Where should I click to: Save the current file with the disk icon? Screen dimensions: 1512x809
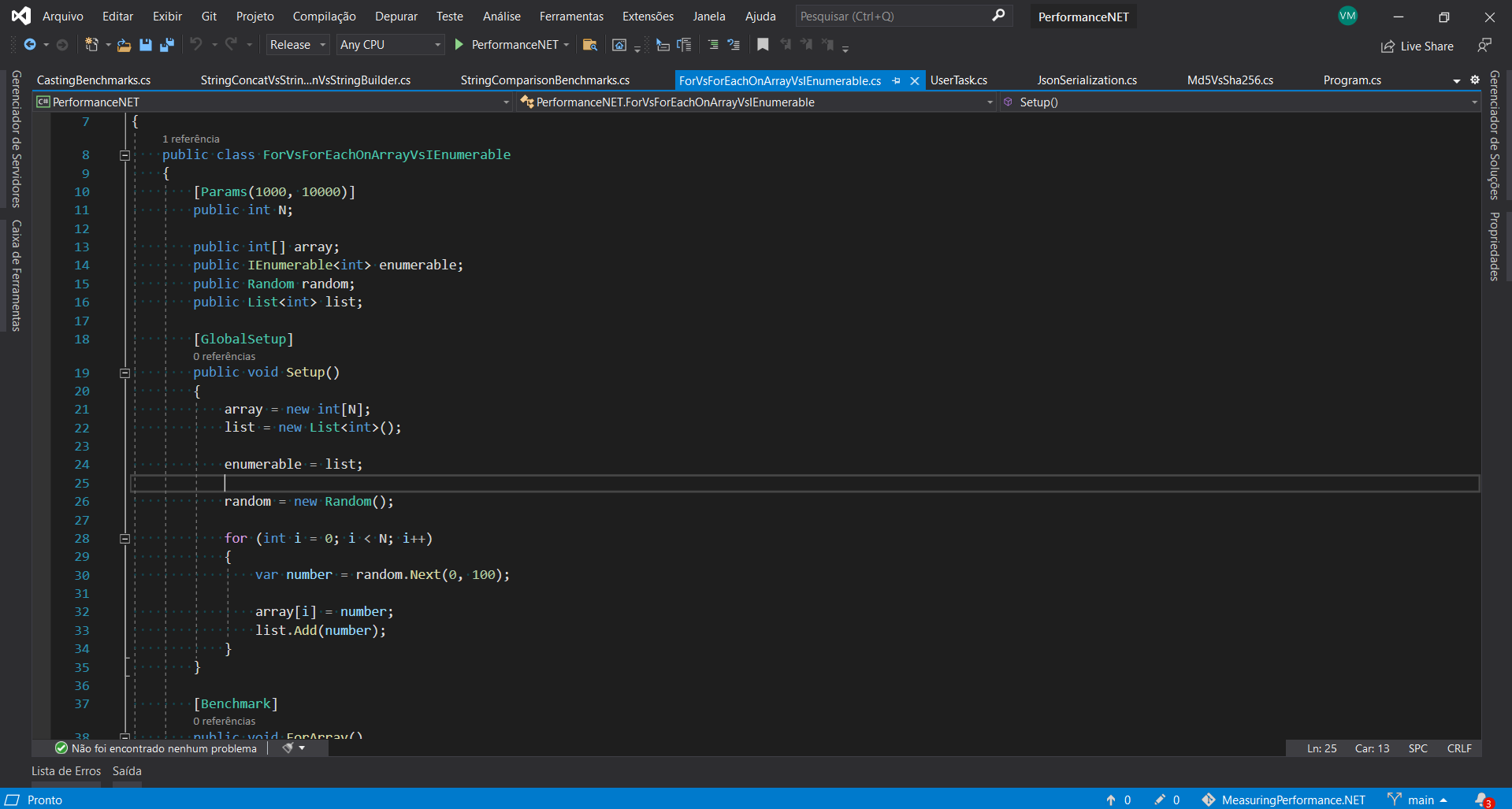point(146,45)
